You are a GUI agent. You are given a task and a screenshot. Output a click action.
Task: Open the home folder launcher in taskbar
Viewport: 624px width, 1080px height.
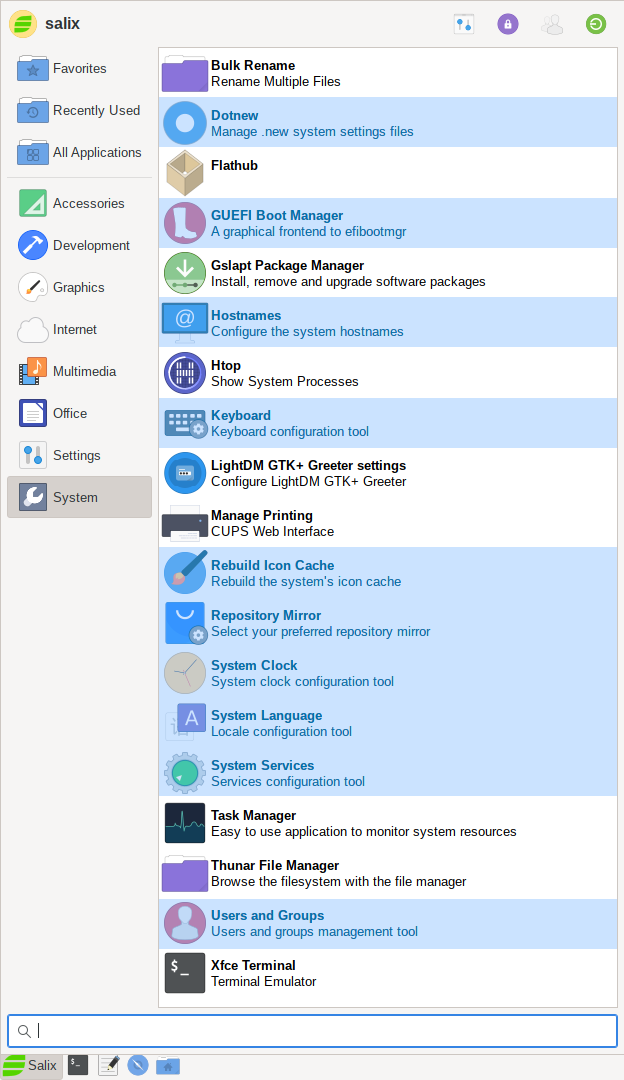click(168, 1066)
